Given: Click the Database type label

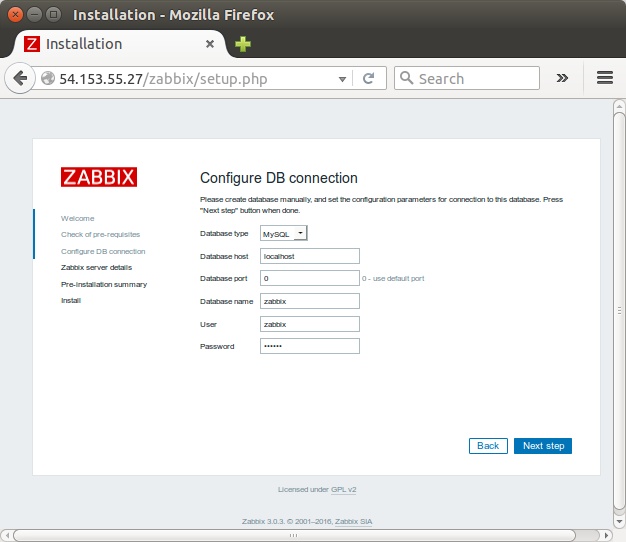Looking at the screenshot, I should pos(224,233).
